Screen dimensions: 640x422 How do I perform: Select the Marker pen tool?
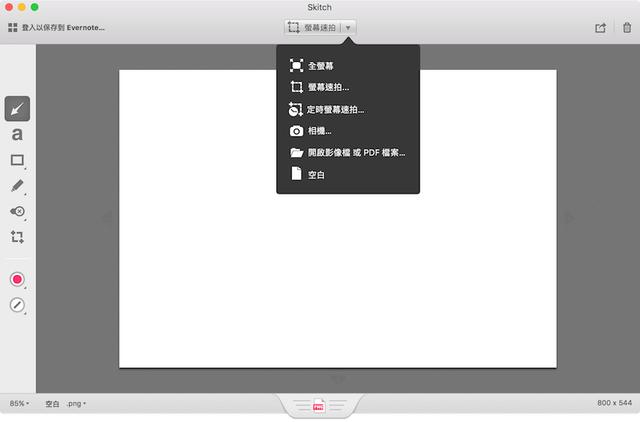point(17,186)
